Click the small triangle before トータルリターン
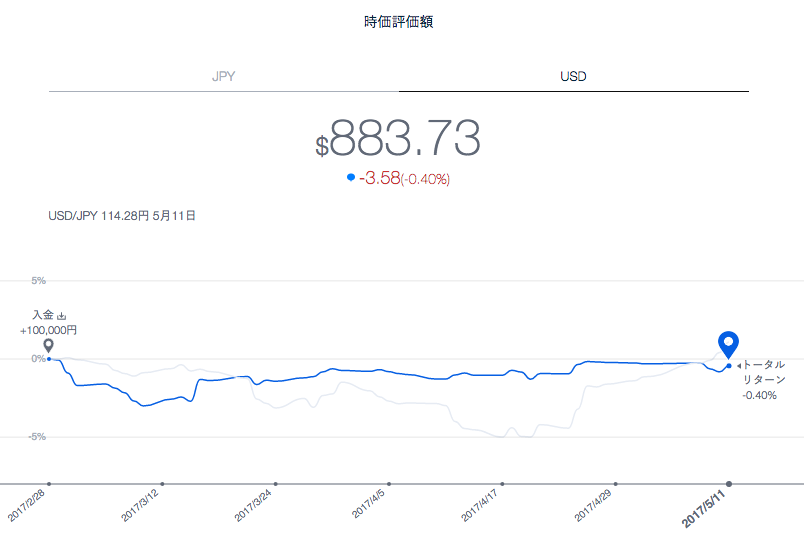The image size is (804, 545). click(x=738, y=366)
